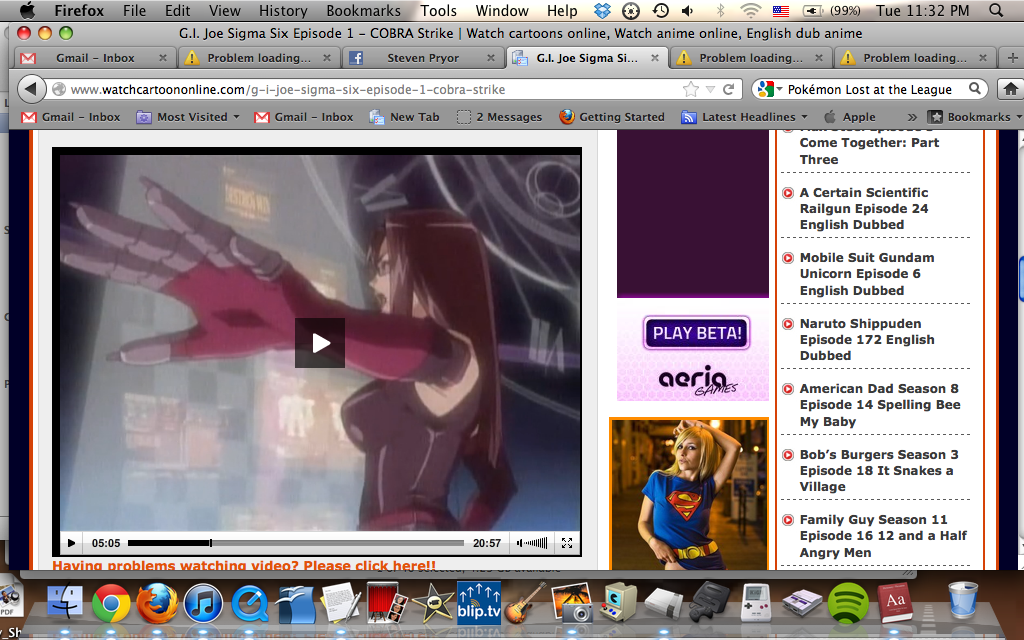Open blip.tv app from the Dock

point(479,603)
